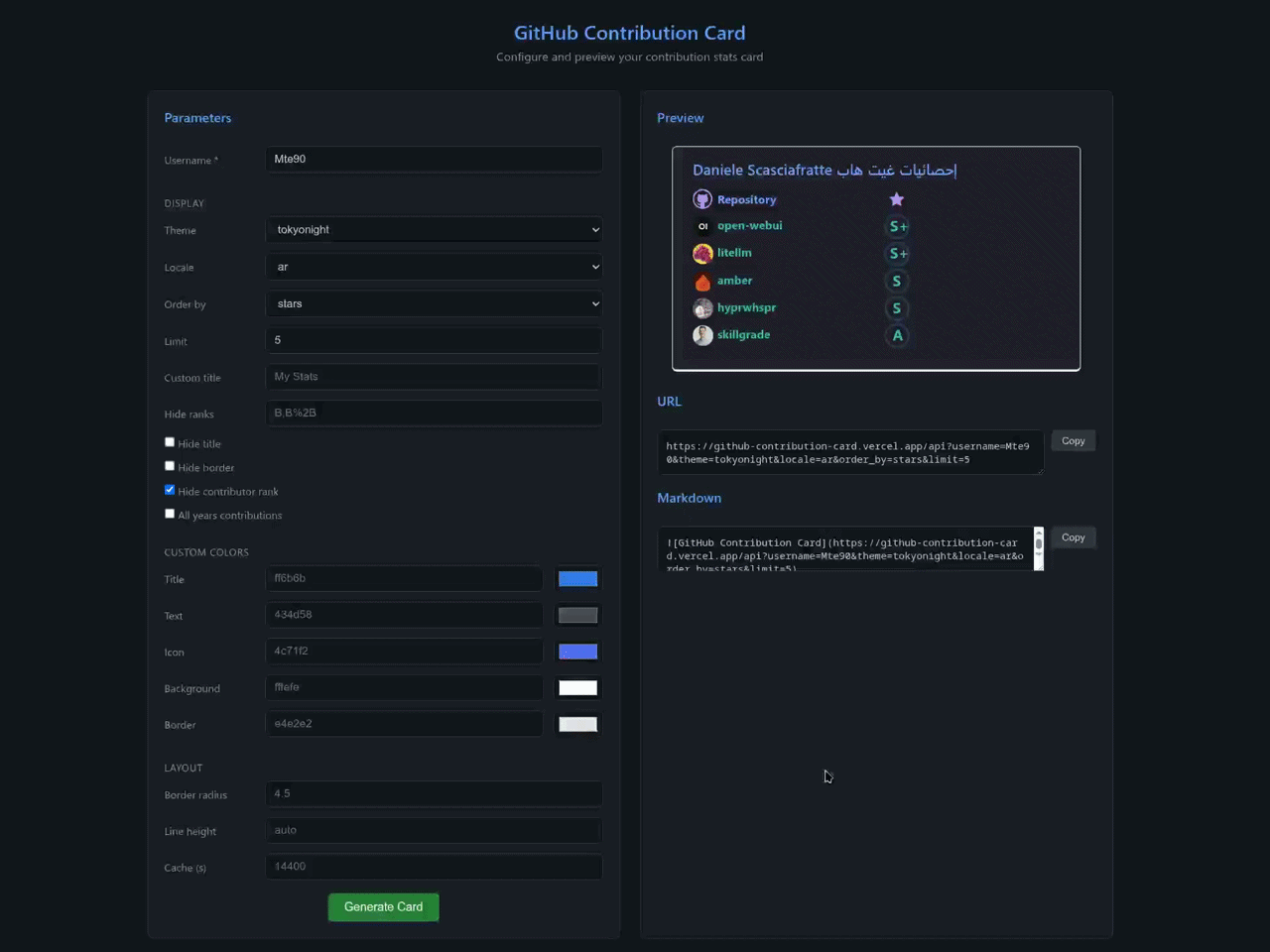1270x952 pixels.
Task: Enable the Hide border checkbox
Action: (x=170, y=466)
